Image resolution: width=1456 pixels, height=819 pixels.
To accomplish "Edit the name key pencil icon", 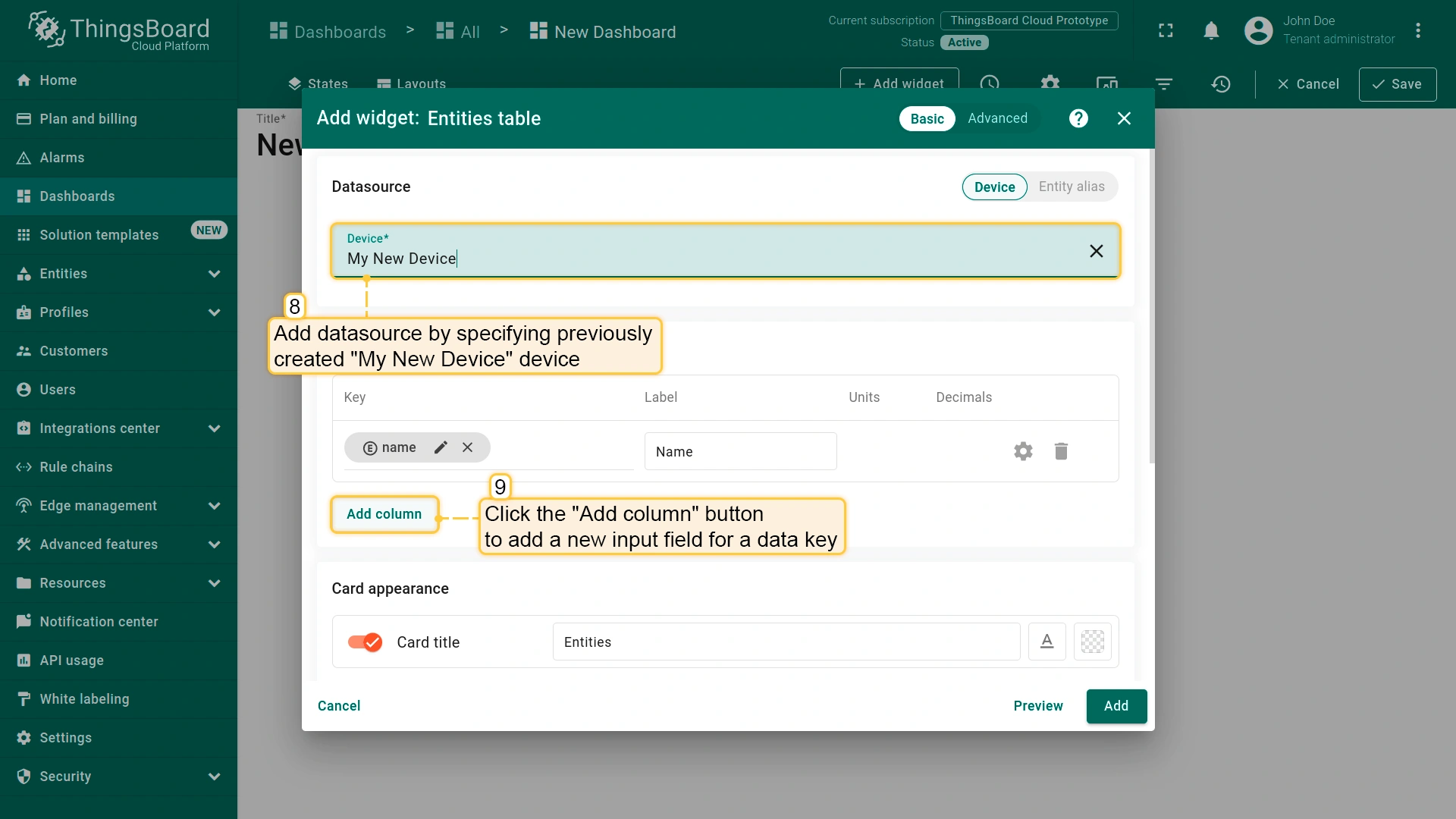I will point(441,447).
